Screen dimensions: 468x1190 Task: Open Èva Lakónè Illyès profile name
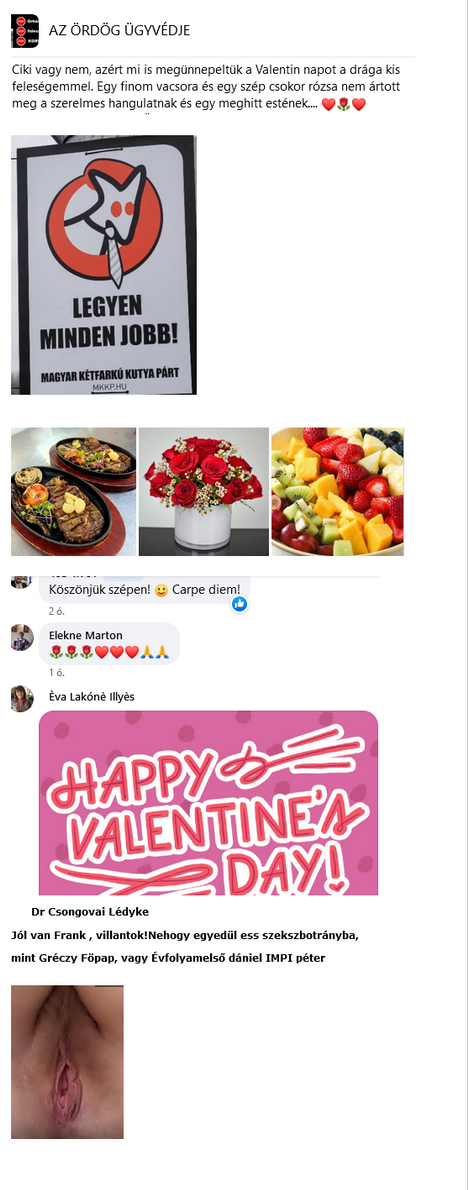[92, 697]
